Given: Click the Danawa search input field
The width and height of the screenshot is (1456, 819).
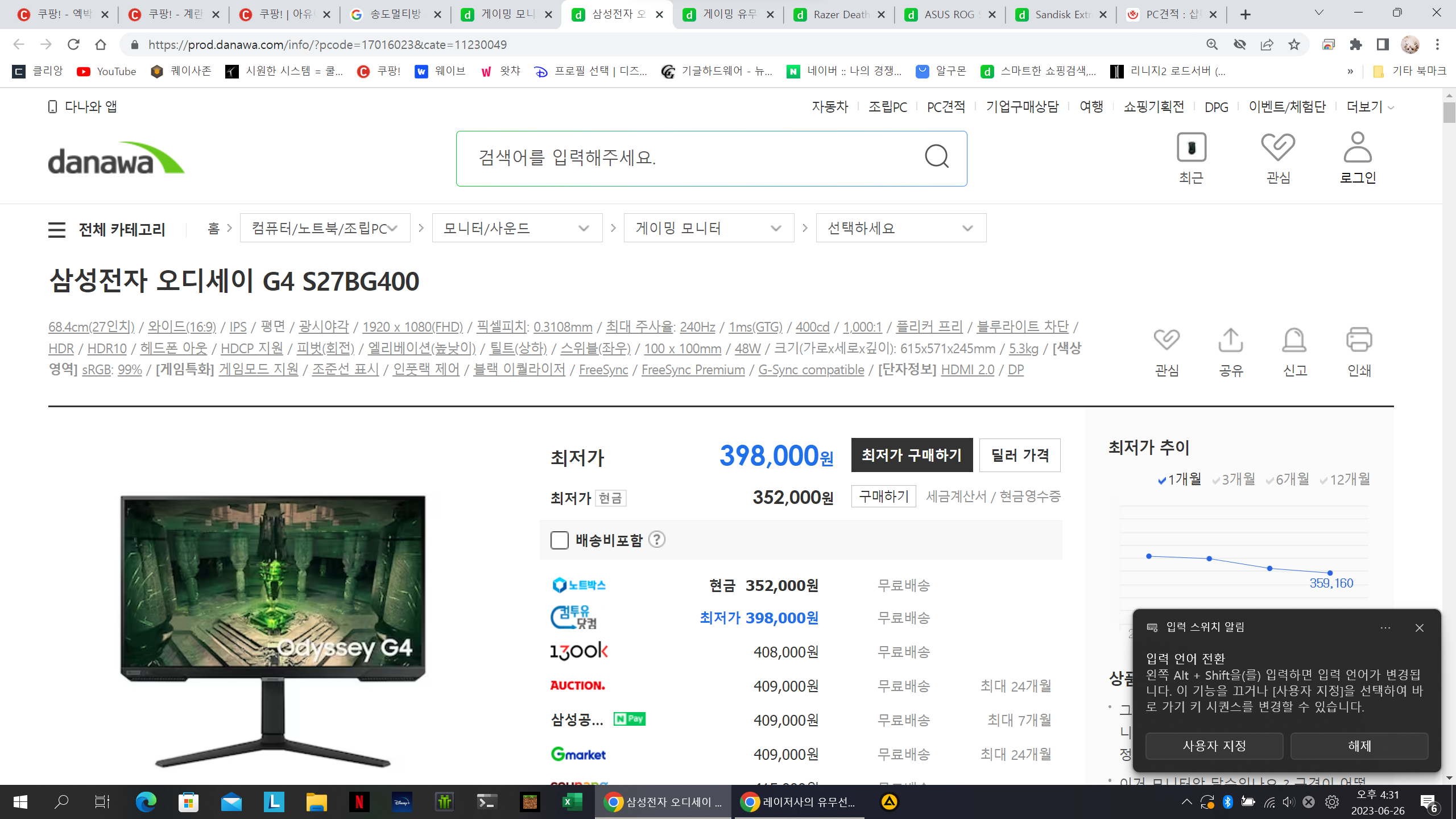Looking at the screenshot, I should click(x=688, y=158).
